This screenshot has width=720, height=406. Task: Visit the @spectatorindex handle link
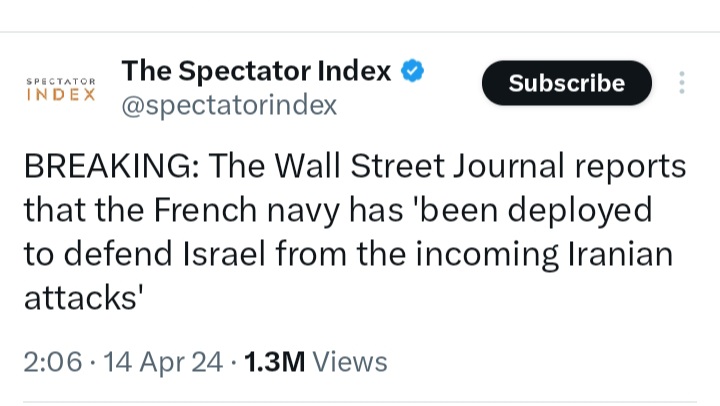(x=229, y=105)
